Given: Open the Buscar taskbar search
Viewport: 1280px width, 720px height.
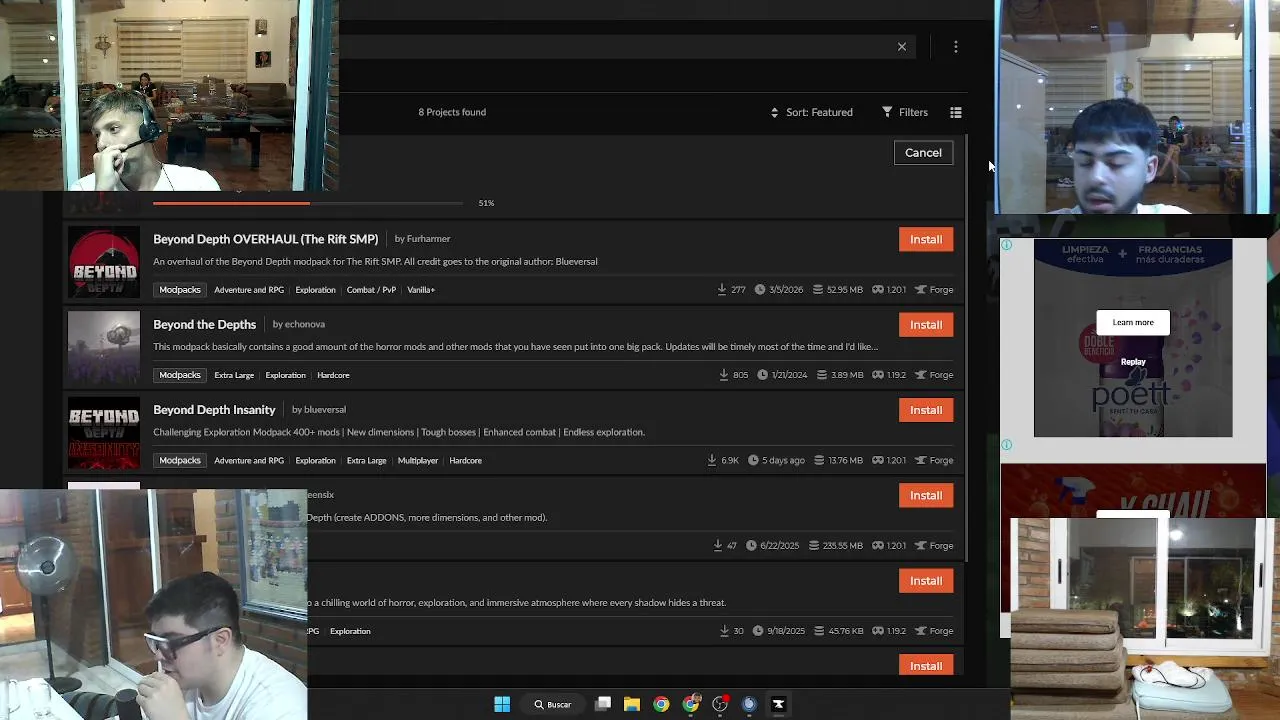Looking at the screenshot, I should coord(552,704).
